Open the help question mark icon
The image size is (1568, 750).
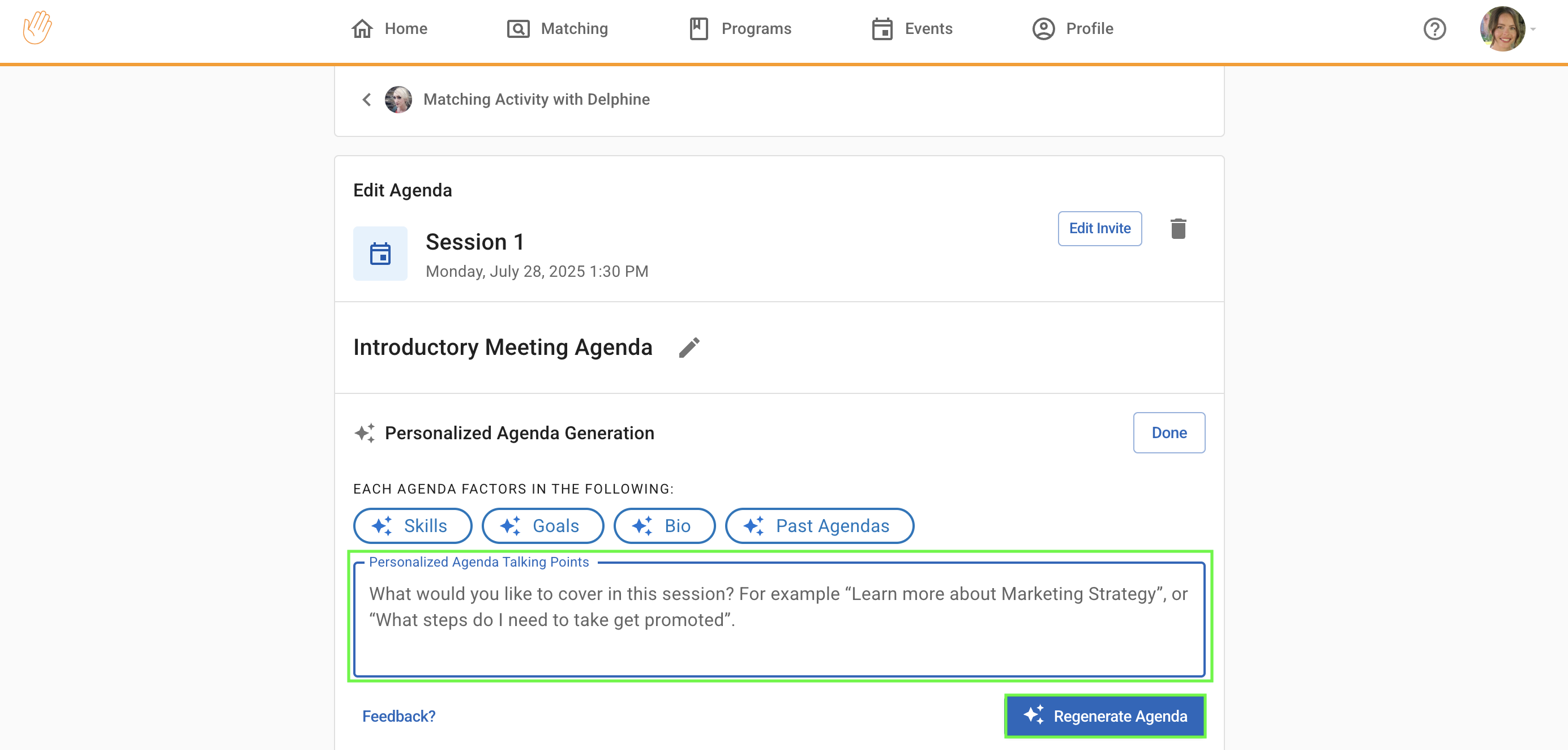point(1434,29)
